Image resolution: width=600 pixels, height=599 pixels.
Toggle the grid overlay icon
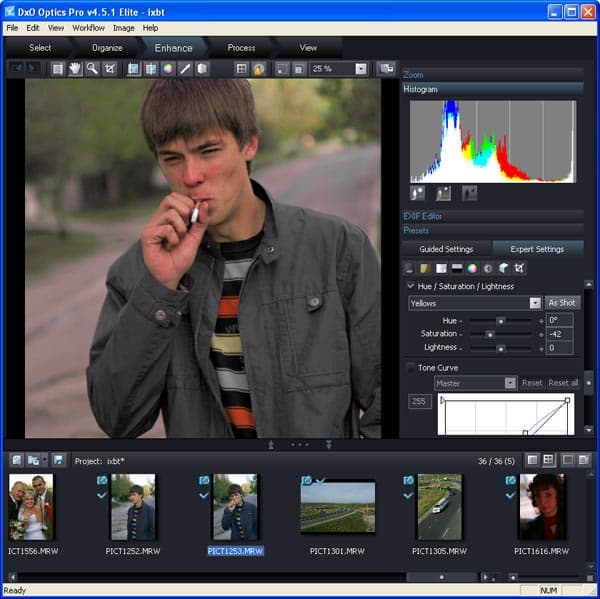pos(241,69)
